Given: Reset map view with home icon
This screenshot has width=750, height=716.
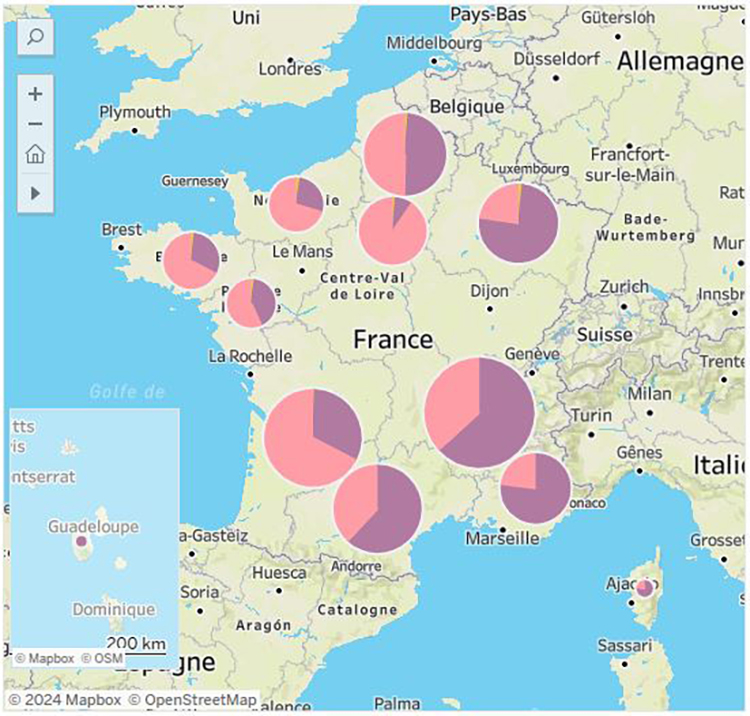Looking at the screenshot, I should click(x=35, y=154).
